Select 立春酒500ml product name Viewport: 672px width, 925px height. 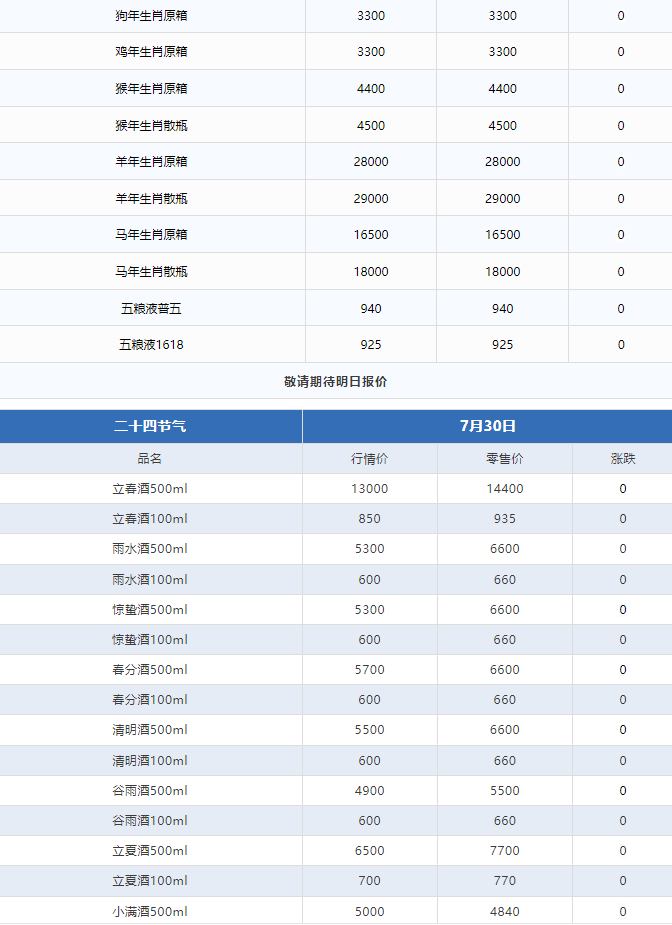tap(150, 488)
